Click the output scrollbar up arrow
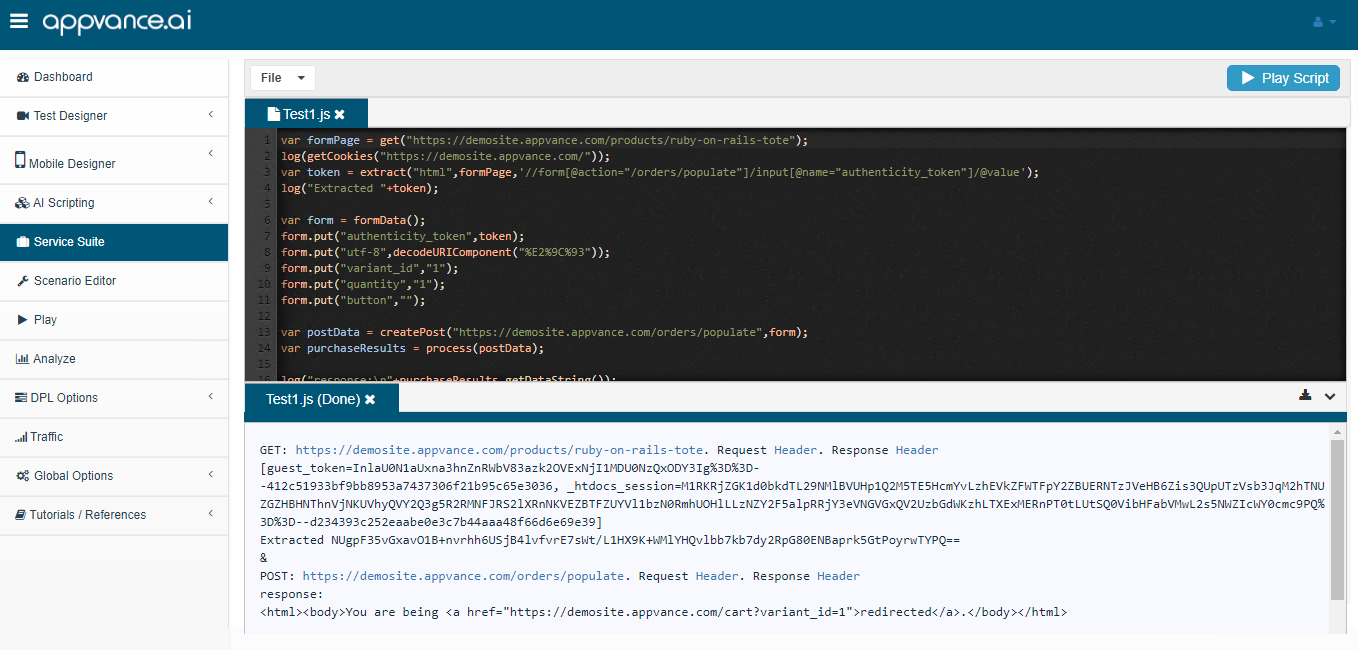The height and width of the screenshot is (650, 1358). (1337, 431)
